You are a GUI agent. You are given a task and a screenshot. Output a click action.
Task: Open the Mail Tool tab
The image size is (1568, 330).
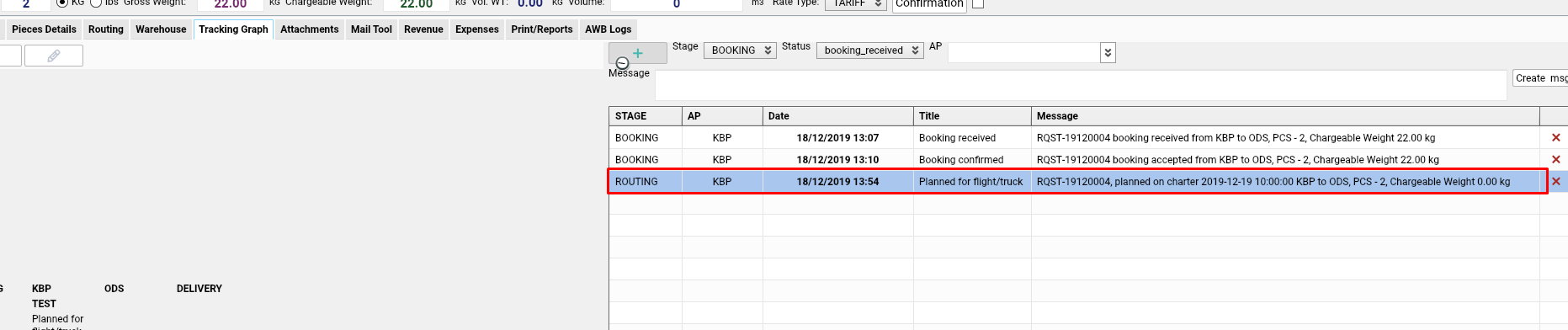tap(371, 29)
